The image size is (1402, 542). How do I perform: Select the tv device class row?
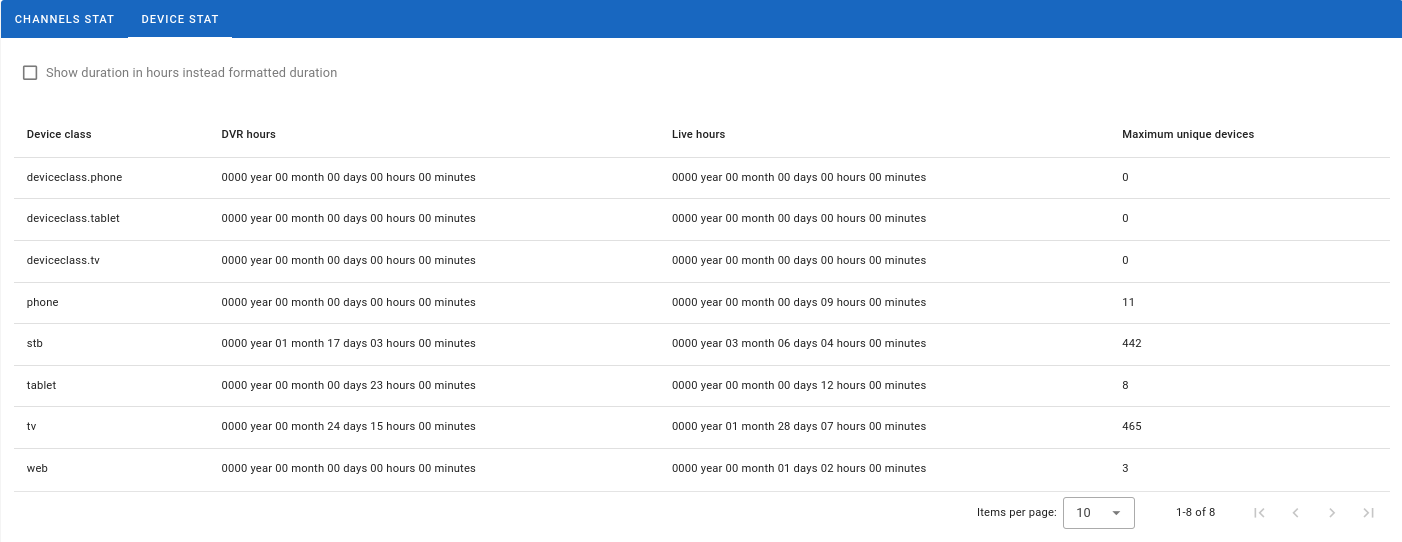point(32,426)
